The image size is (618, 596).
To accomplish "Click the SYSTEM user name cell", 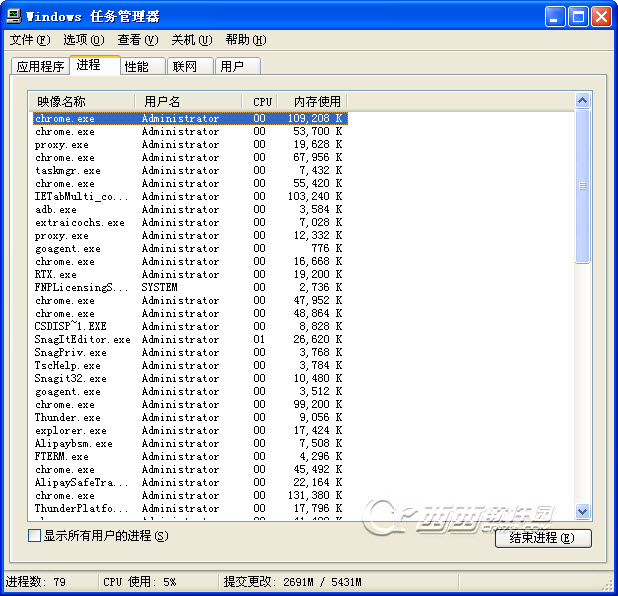I will (x=159, y=287).
